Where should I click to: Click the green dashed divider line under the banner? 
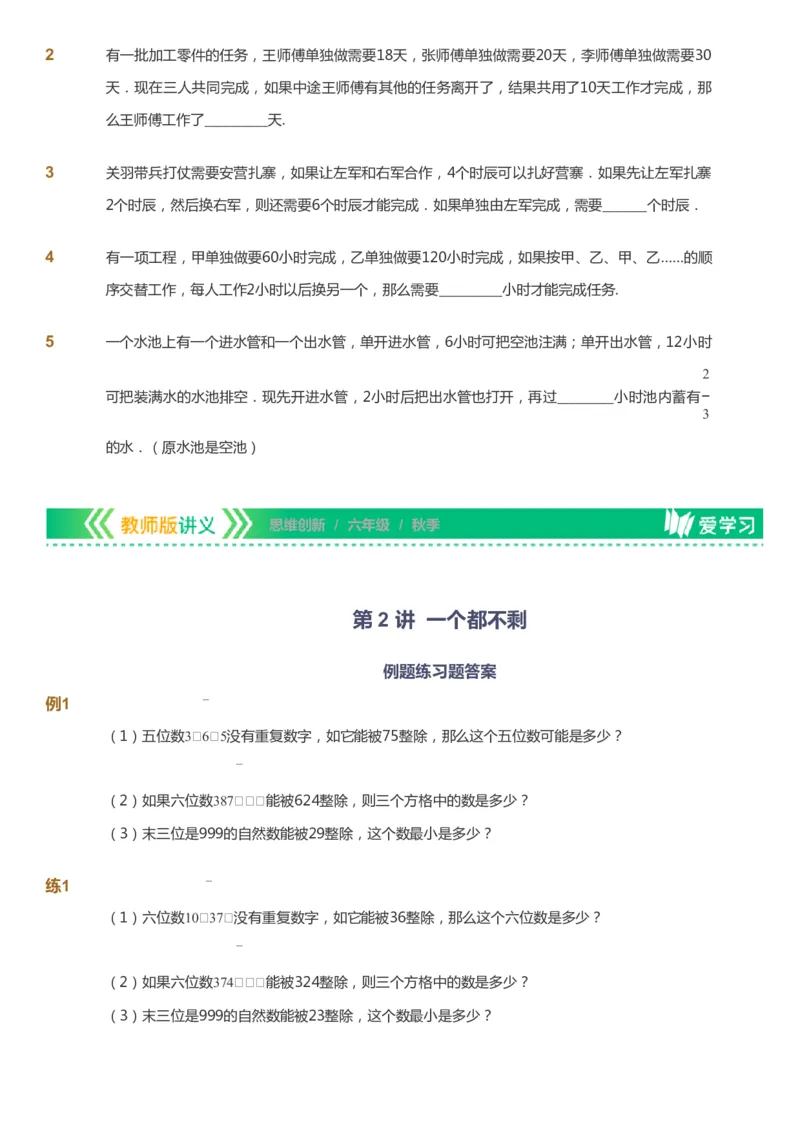pos(400,544)
